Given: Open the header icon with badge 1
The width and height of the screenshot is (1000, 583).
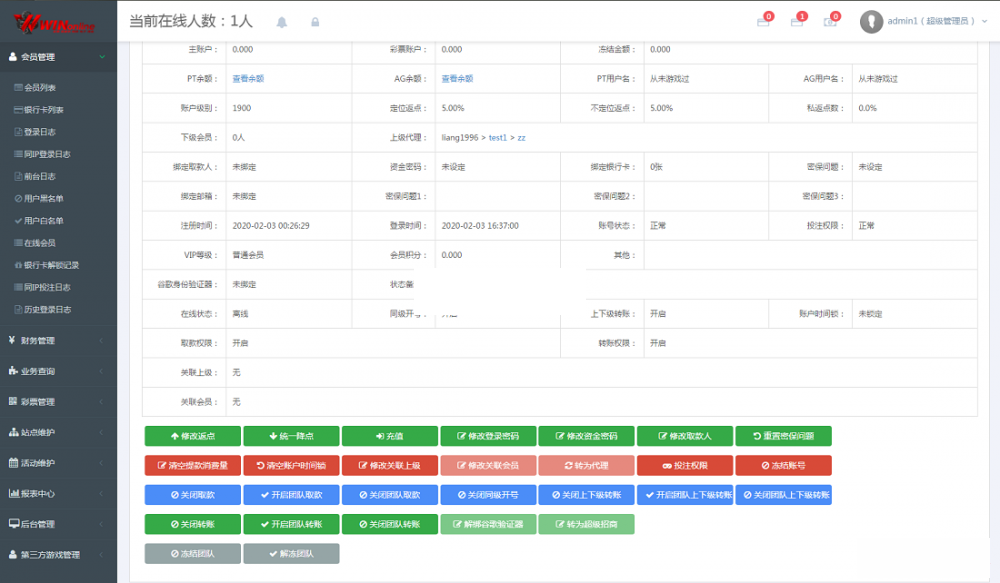Looking at the screenshot, I should tap(797, 21).
